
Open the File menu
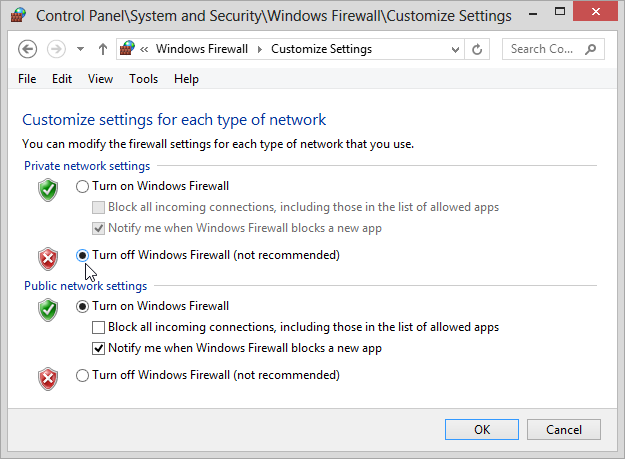tap(27, 79)
